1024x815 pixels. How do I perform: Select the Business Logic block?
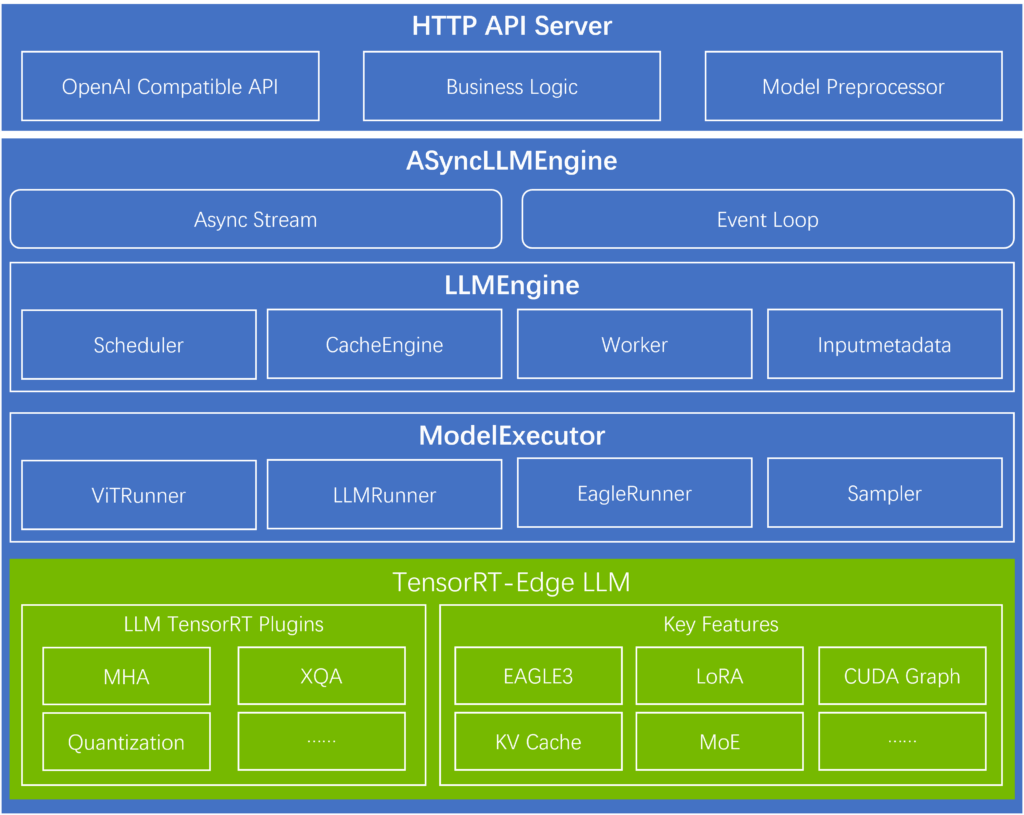point(512,87)
